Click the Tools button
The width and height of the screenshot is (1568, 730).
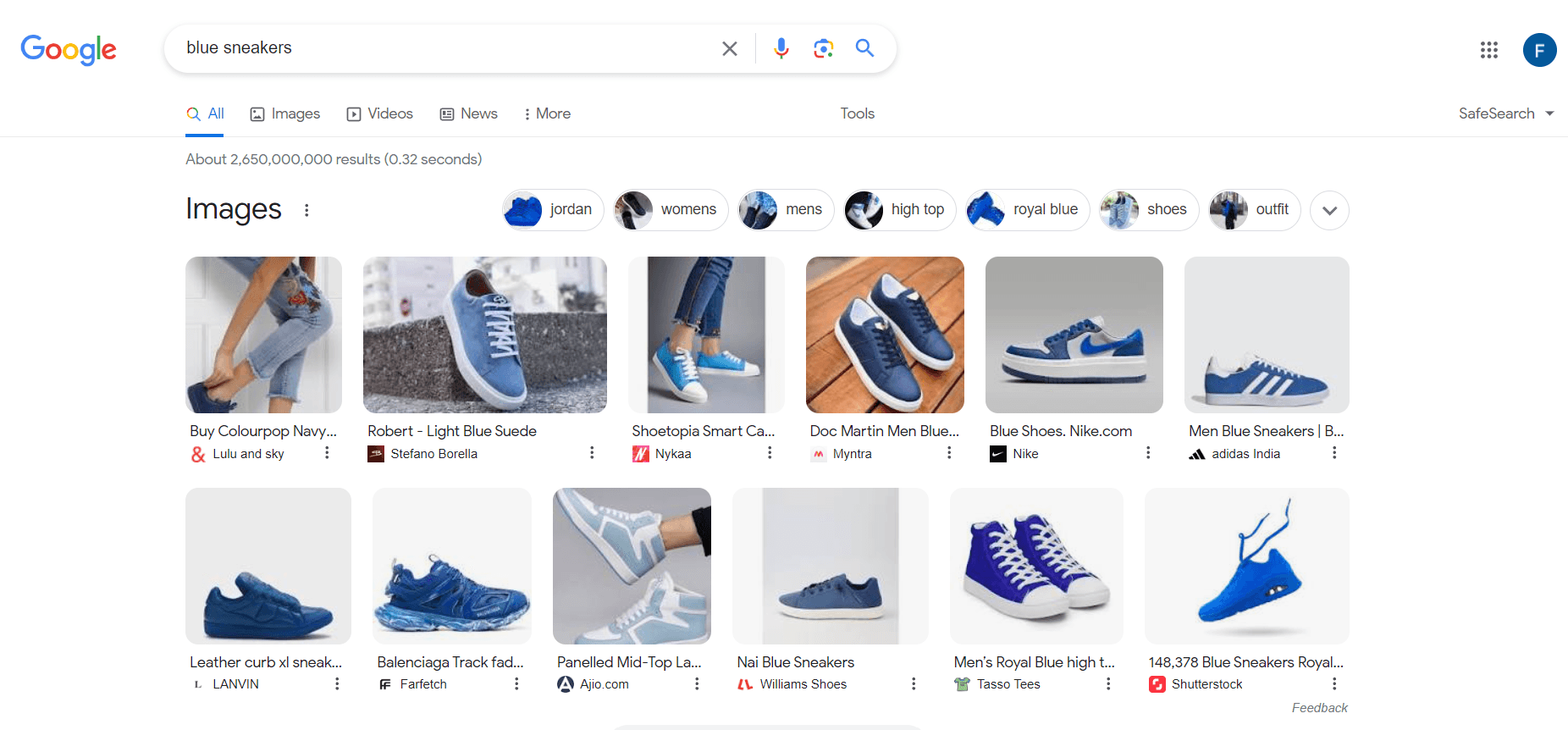pos(857,113)
